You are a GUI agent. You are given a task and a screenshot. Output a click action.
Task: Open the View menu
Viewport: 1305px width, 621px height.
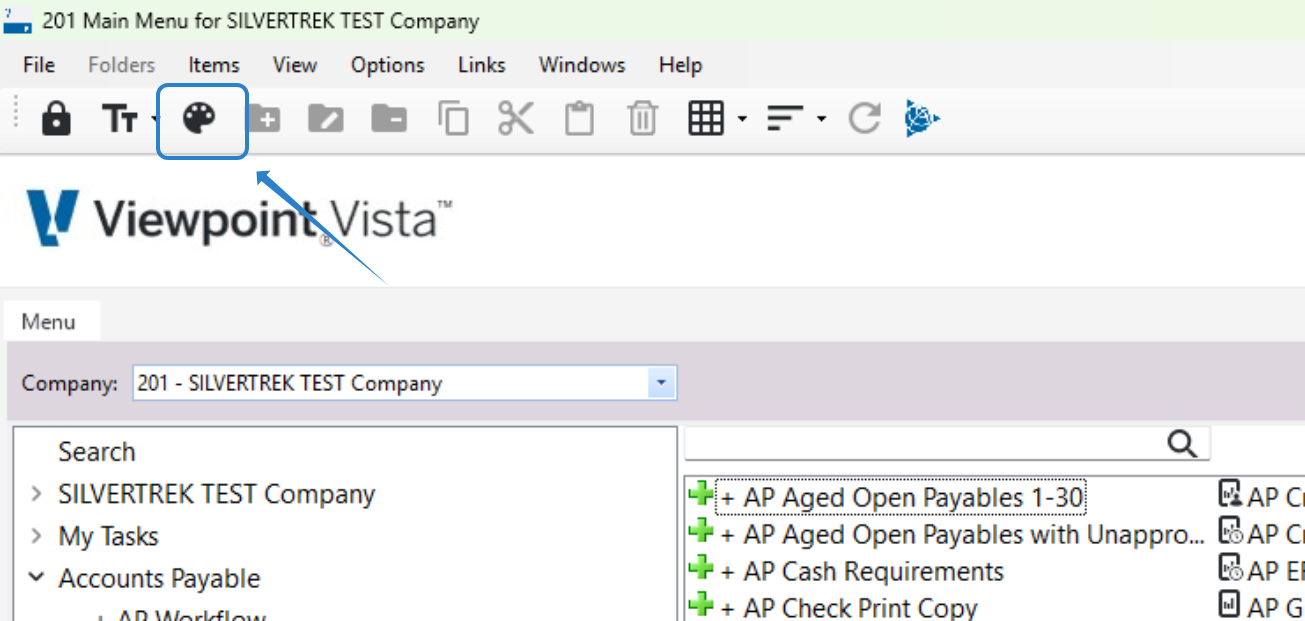coord(295,65)
